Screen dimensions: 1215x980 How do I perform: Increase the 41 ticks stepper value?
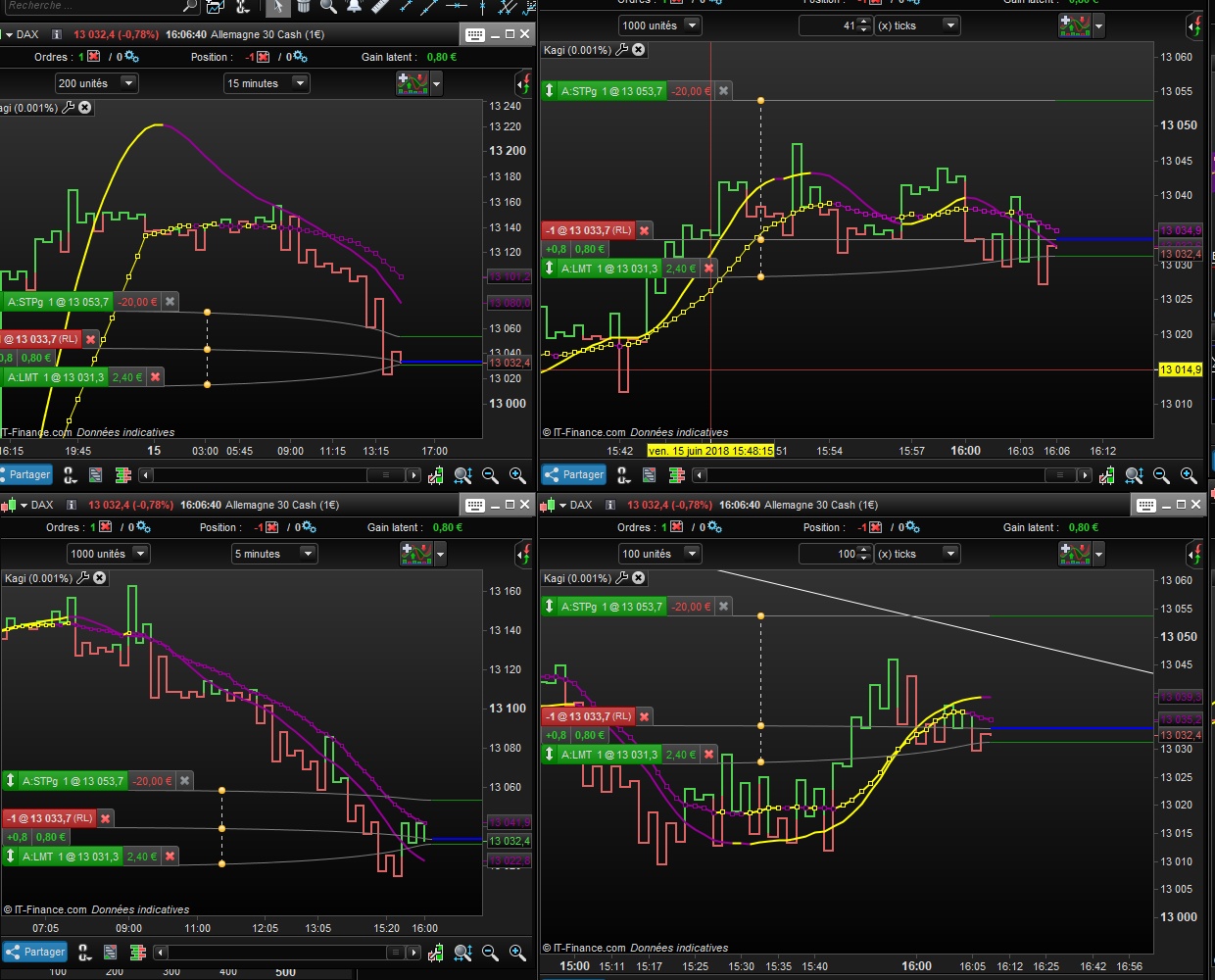[x=864, y=22]
